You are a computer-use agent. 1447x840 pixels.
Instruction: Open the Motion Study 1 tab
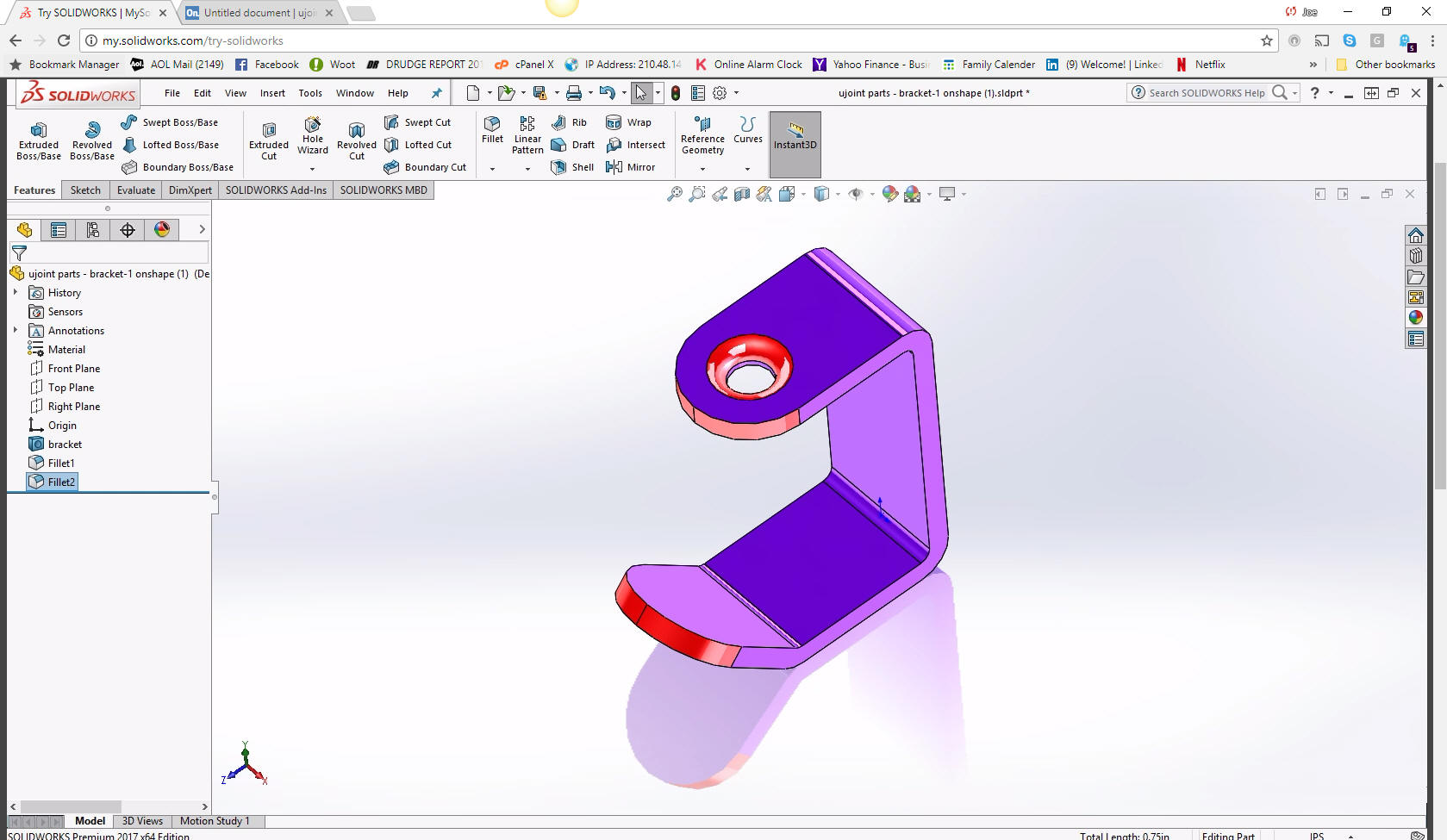click(x=215, y=821)
